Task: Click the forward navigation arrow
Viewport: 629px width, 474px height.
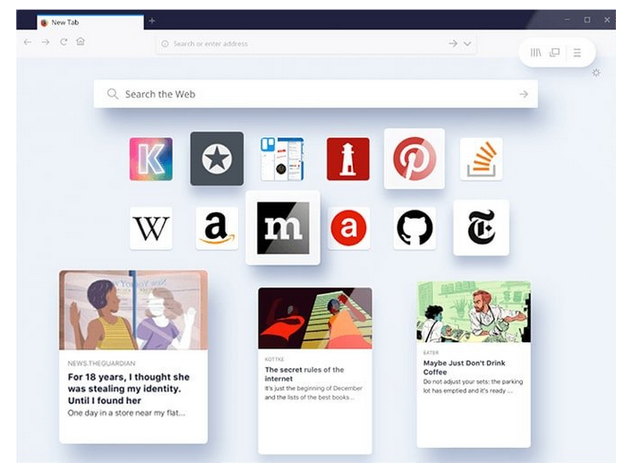Action: click(45, 42)
